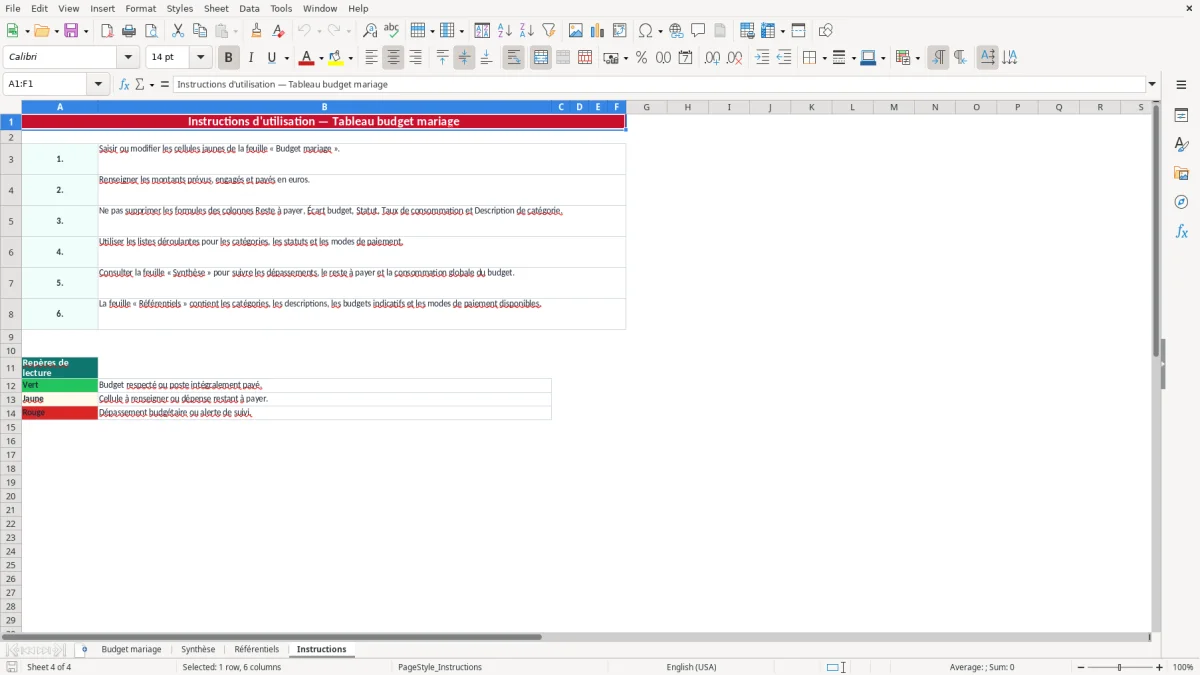Viewport: 1200px width, 675px height.
Task: Select row 5 header
Action: click(11, 221)
